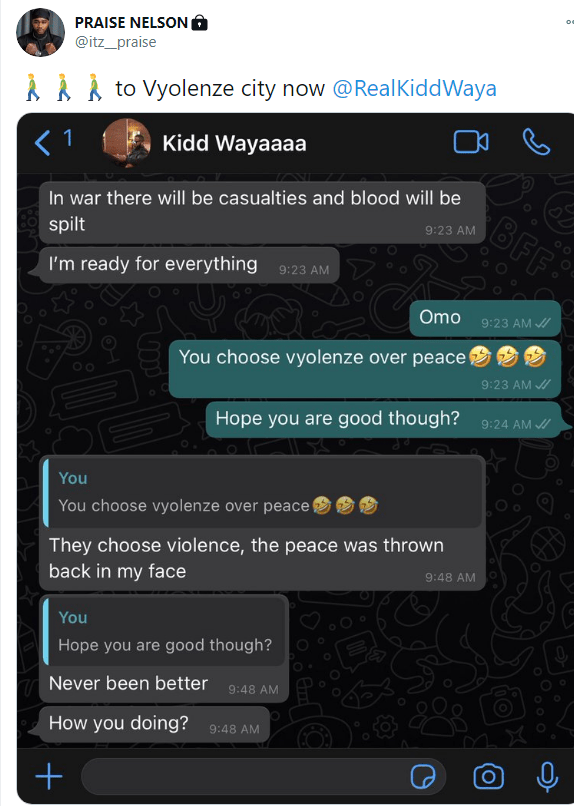
Task: Record voice message with microphone icon
Action: tap(547, 776)
